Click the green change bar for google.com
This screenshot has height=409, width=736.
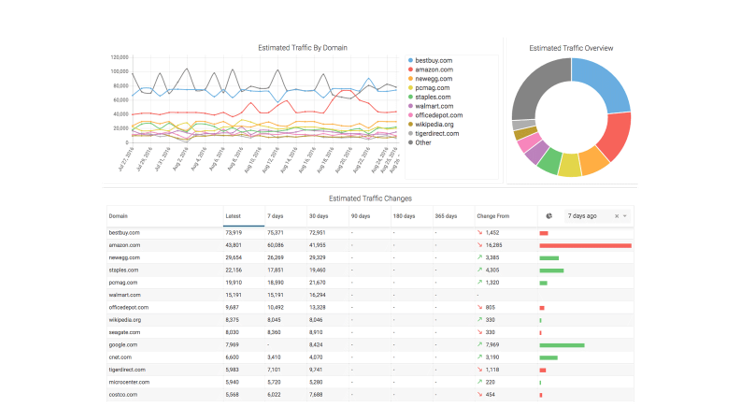(562, 345)
